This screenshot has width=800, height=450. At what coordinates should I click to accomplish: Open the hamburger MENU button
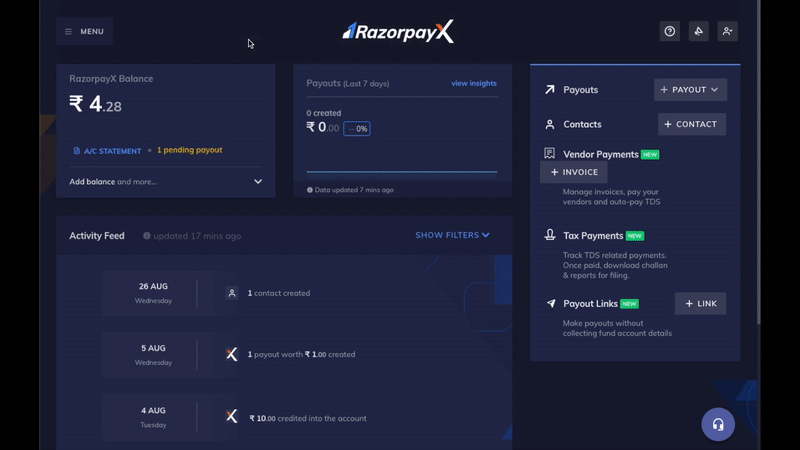pos(84,31)
